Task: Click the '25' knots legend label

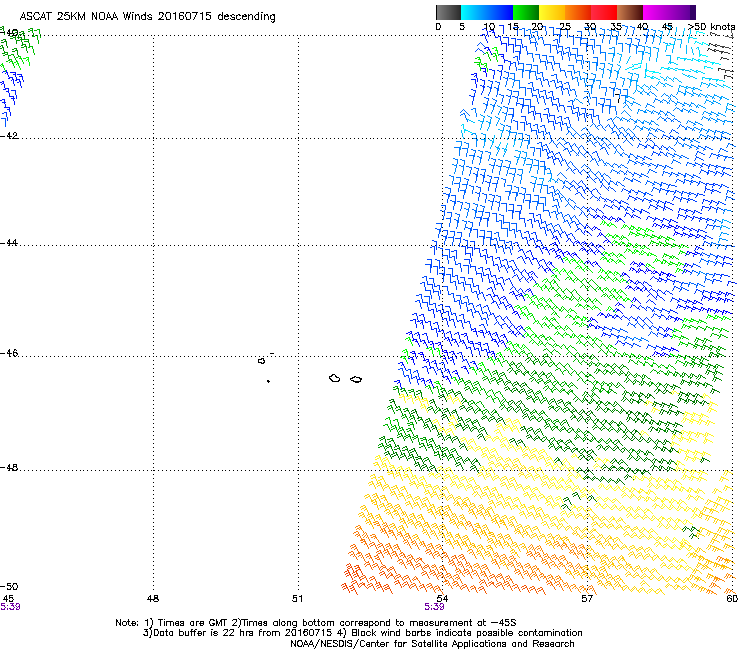Action: [564, 27]
